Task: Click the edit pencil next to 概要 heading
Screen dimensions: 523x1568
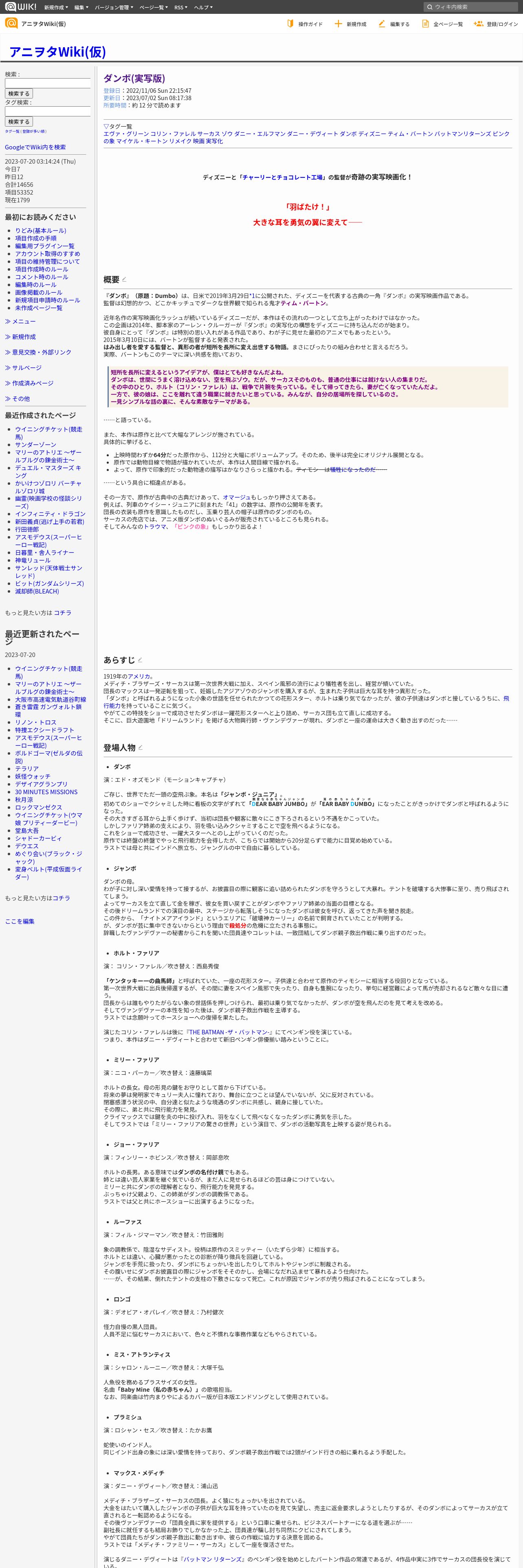Action: pyautogui.click(x=124, y=279)
